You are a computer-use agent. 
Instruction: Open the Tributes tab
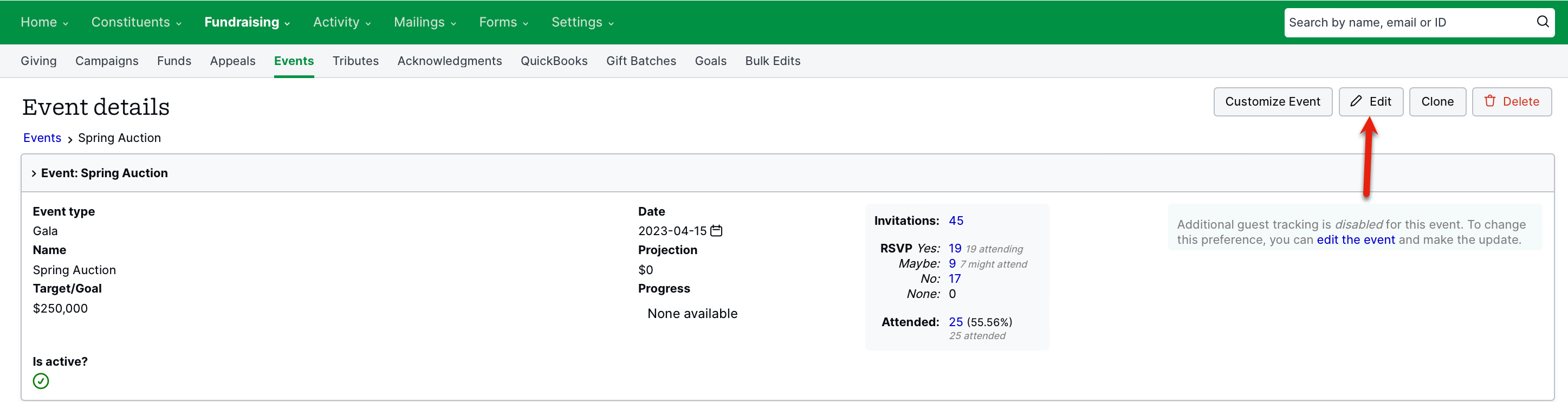tap(355, 61)
